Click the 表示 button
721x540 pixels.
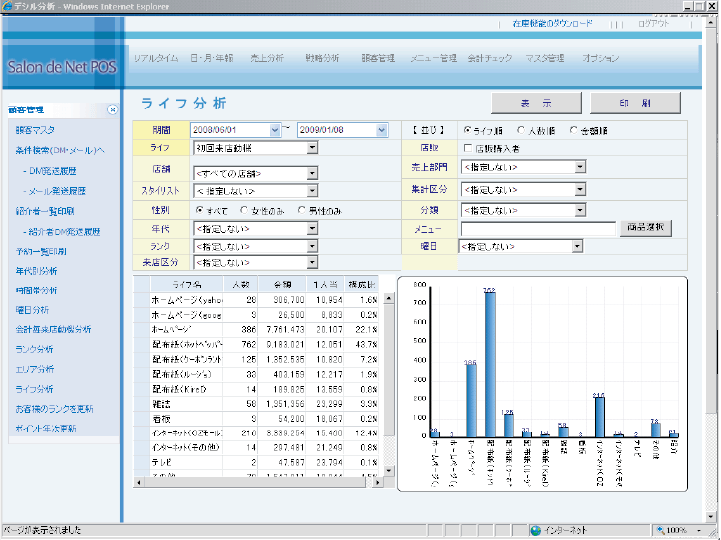coord(536,103)
